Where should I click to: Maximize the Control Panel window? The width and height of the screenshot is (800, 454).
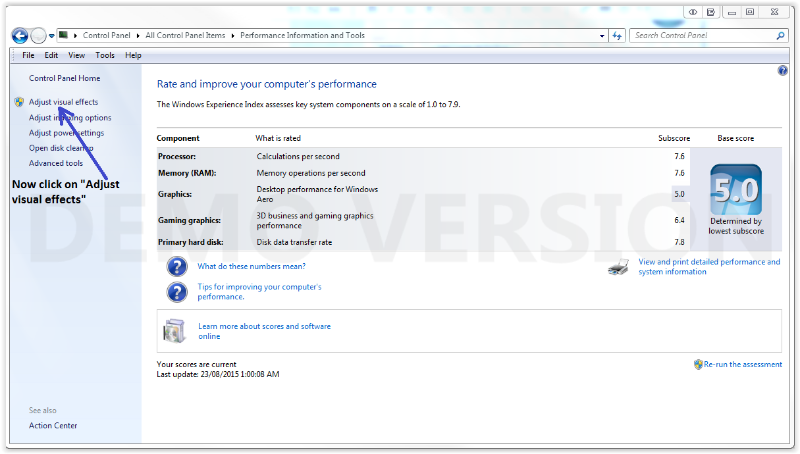[x=750, y=12]
